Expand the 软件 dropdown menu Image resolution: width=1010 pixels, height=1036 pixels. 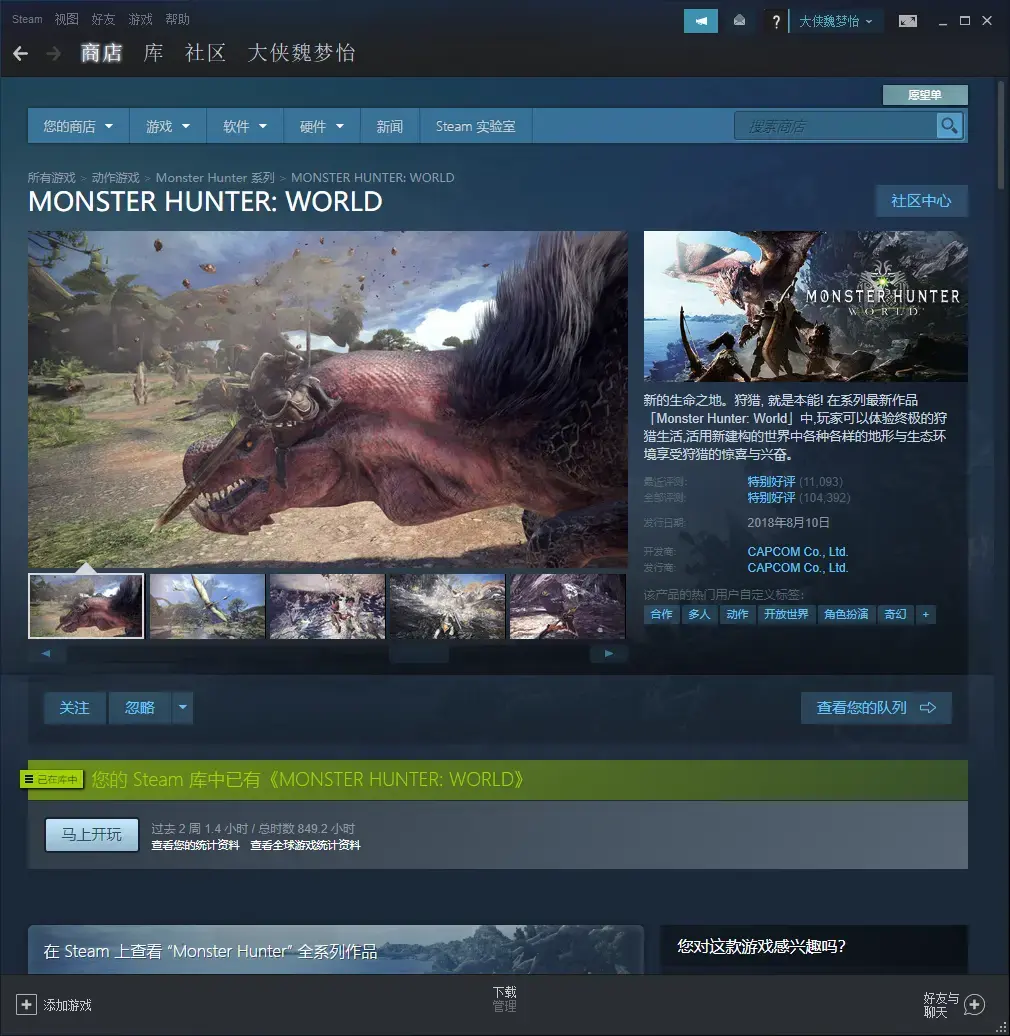tap(244, 126)
